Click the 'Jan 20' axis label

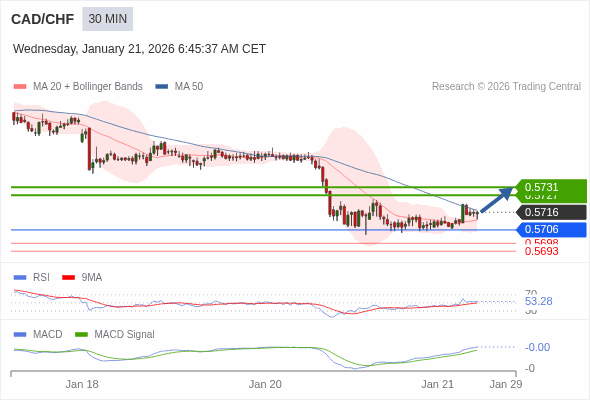click(x=265, y=385)
